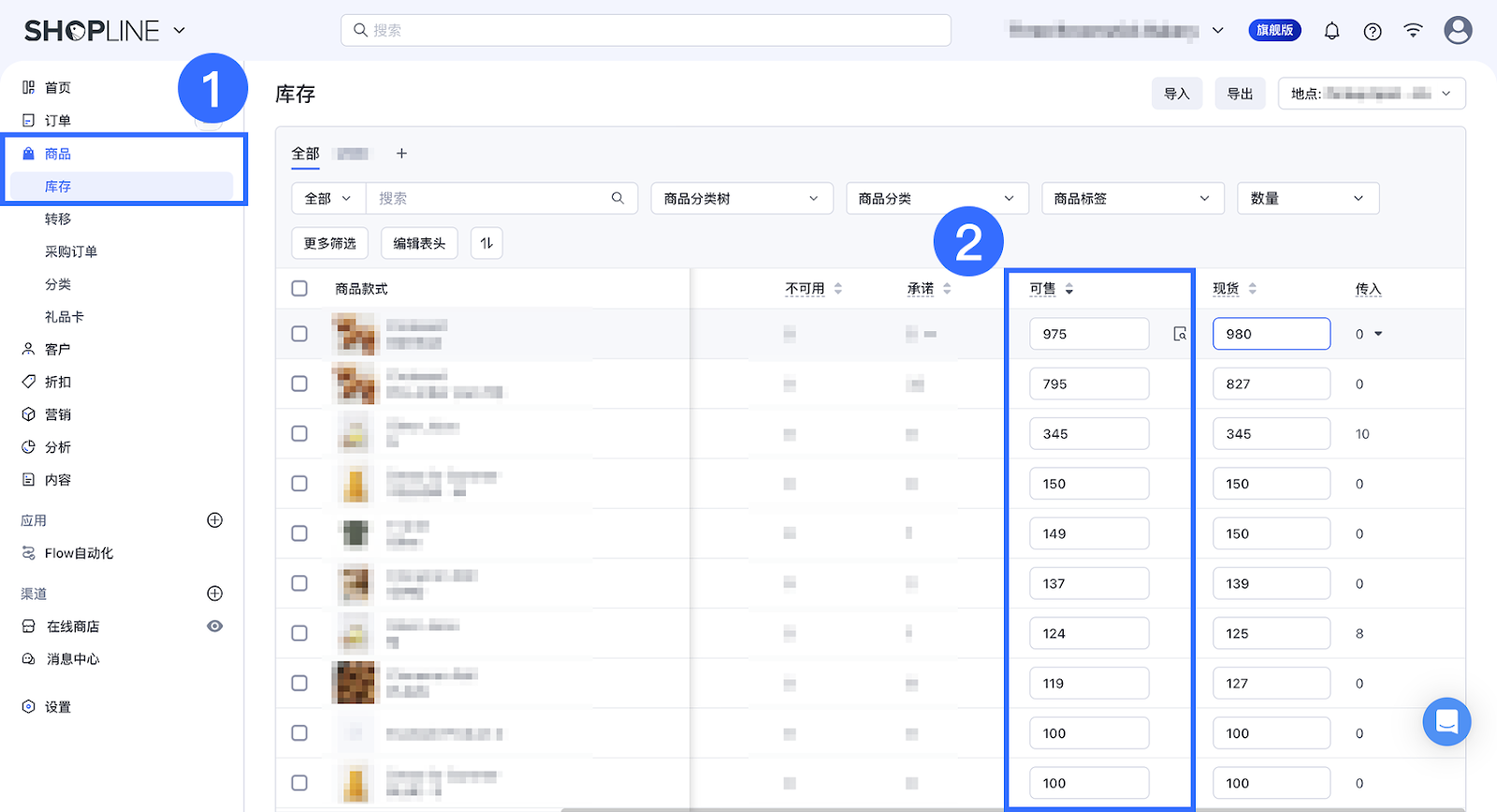
Task: Open the 商品标签 filter dropdown
Action: pos(1132,198)
